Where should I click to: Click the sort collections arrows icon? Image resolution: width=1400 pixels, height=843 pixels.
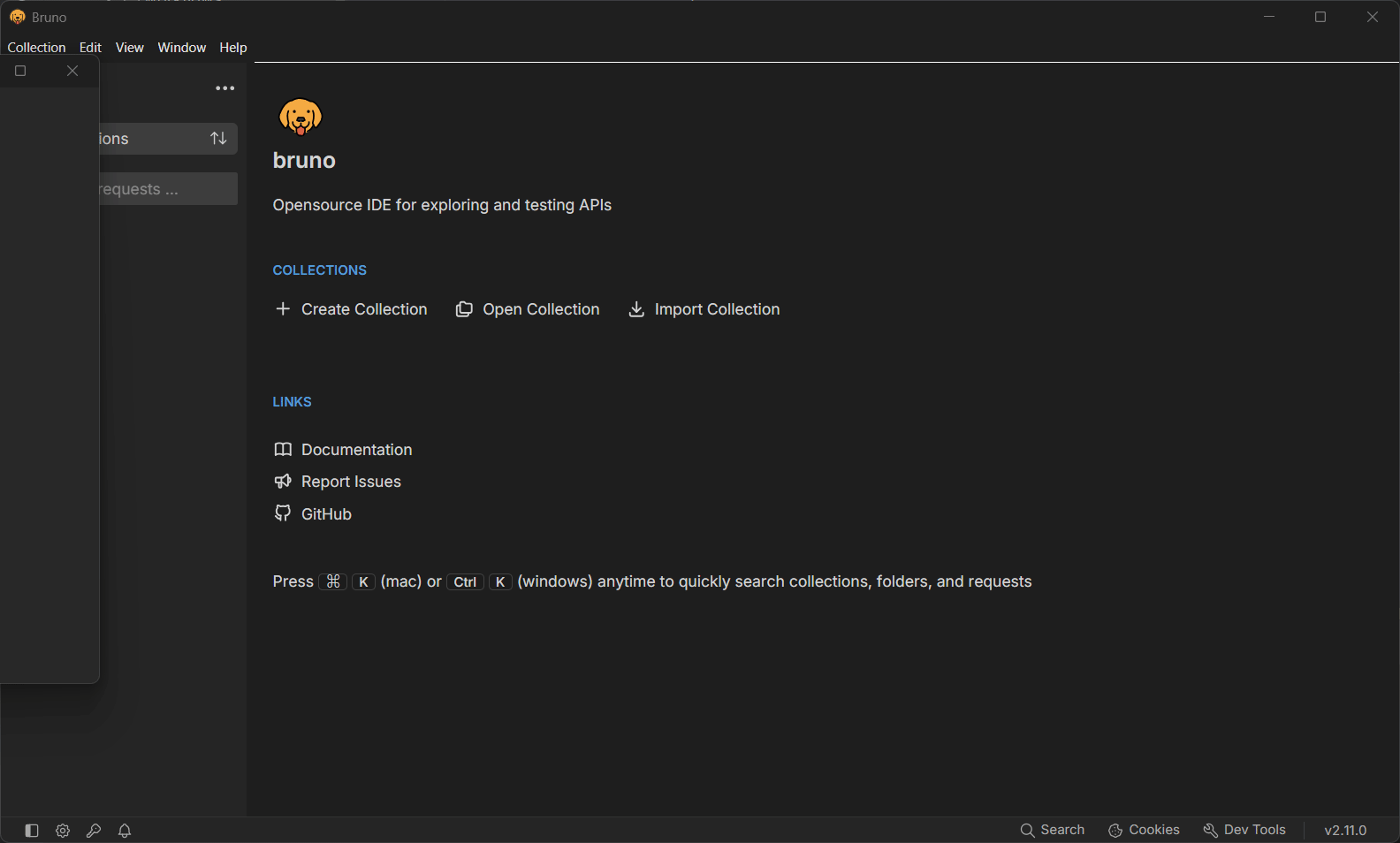218,139
